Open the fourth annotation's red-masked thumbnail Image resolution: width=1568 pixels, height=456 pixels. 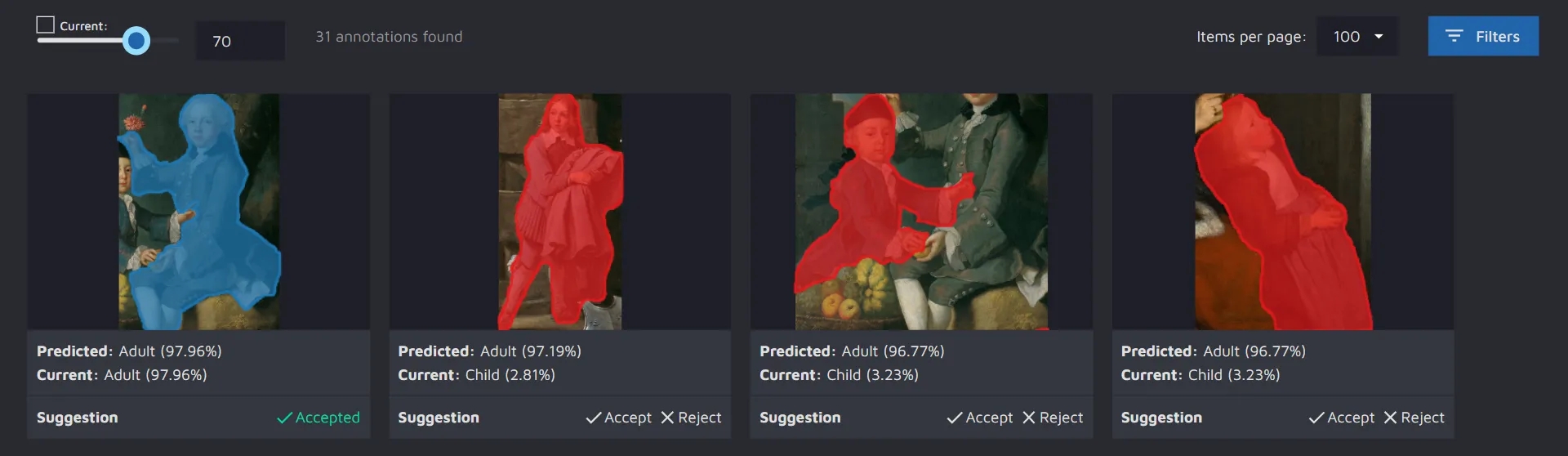(1283, 212)
